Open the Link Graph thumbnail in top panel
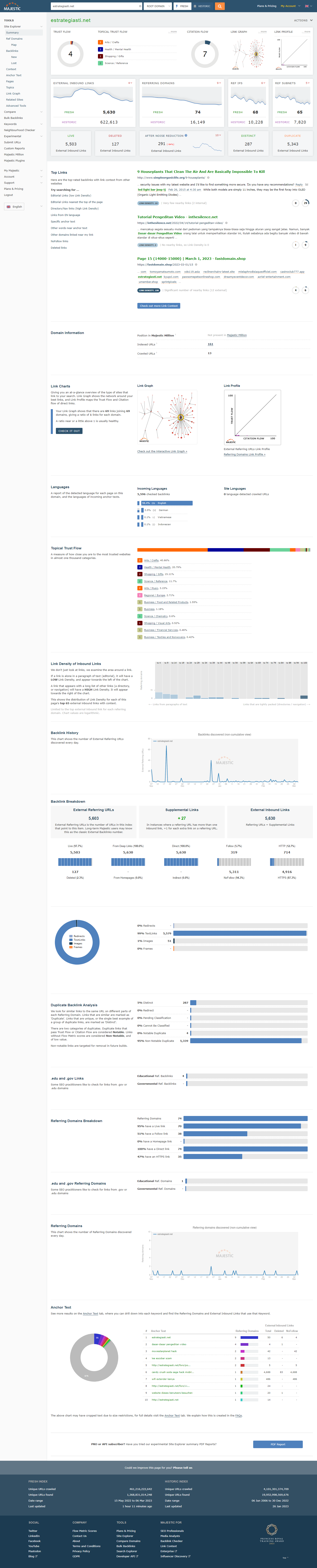The width and height of the screenshot is (317, 1568). point(249,54)
